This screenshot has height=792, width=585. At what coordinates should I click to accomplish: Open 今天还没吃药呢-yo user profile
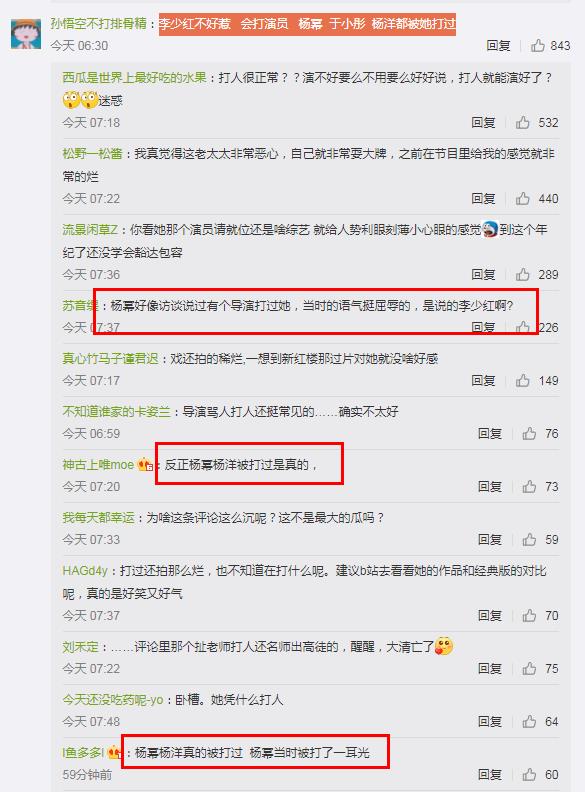(113, 700)
